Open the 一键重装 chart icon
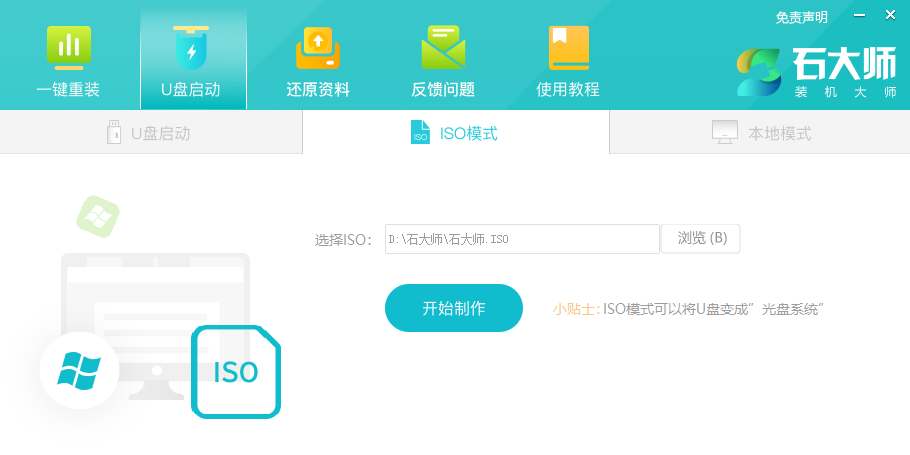The image size is (910, 455). (68, 48)
